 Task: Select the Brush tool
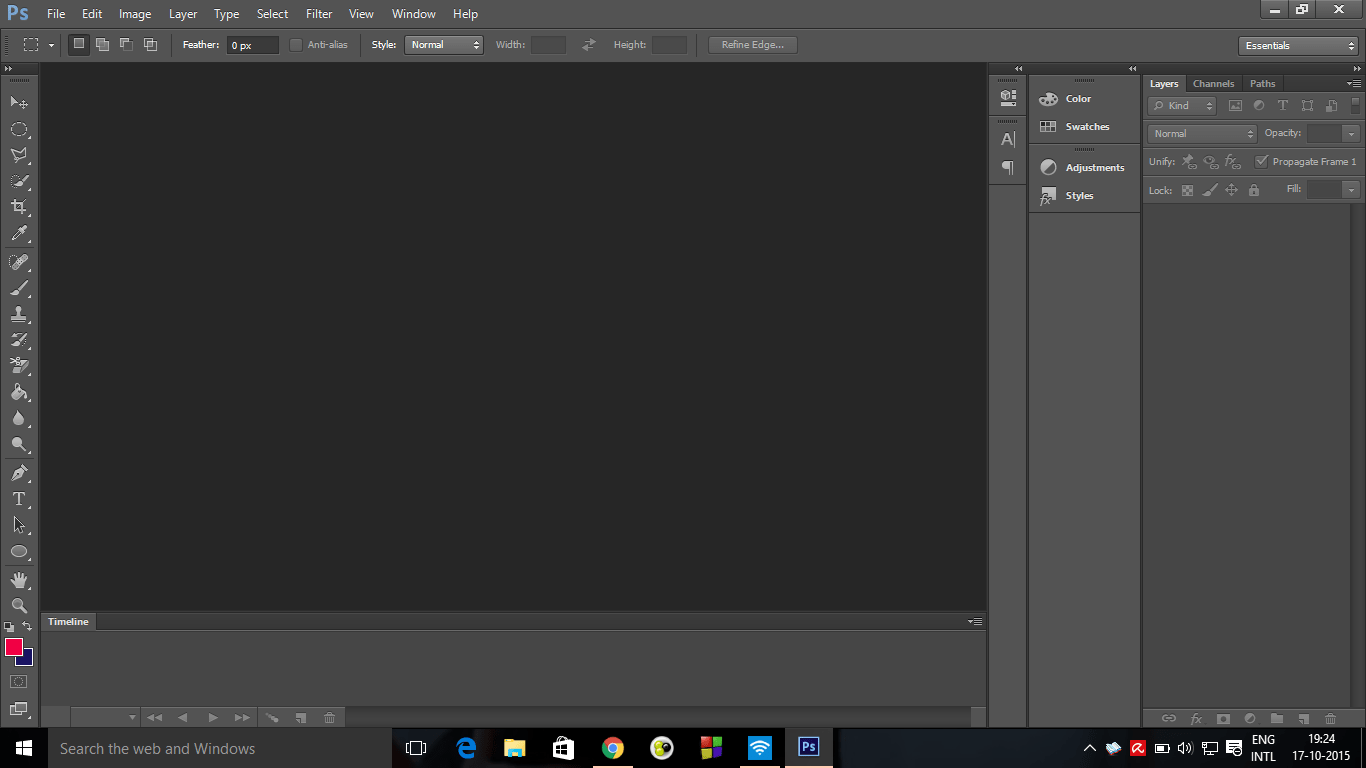pyautogui.click(x=19, y=288)
